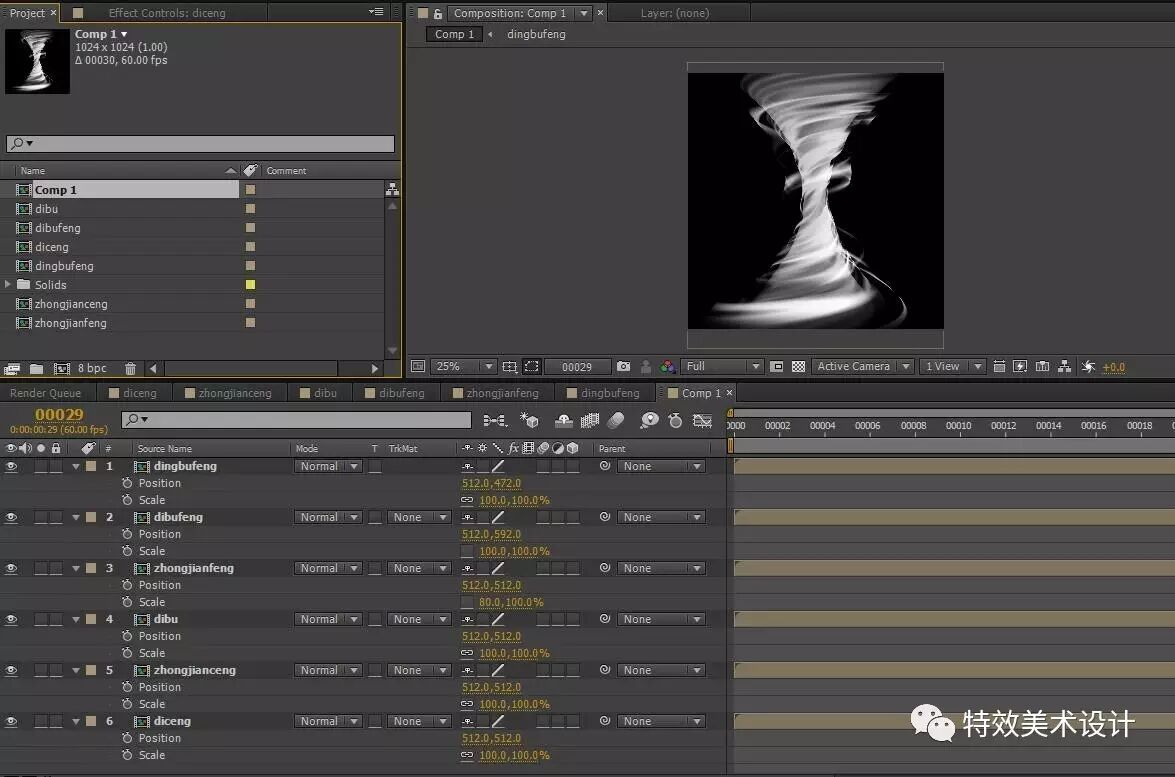Toggle scale constrain link for zhongjianfeng
The width and height of the screenshot is (1175, 777).
[x=467, y=602]
